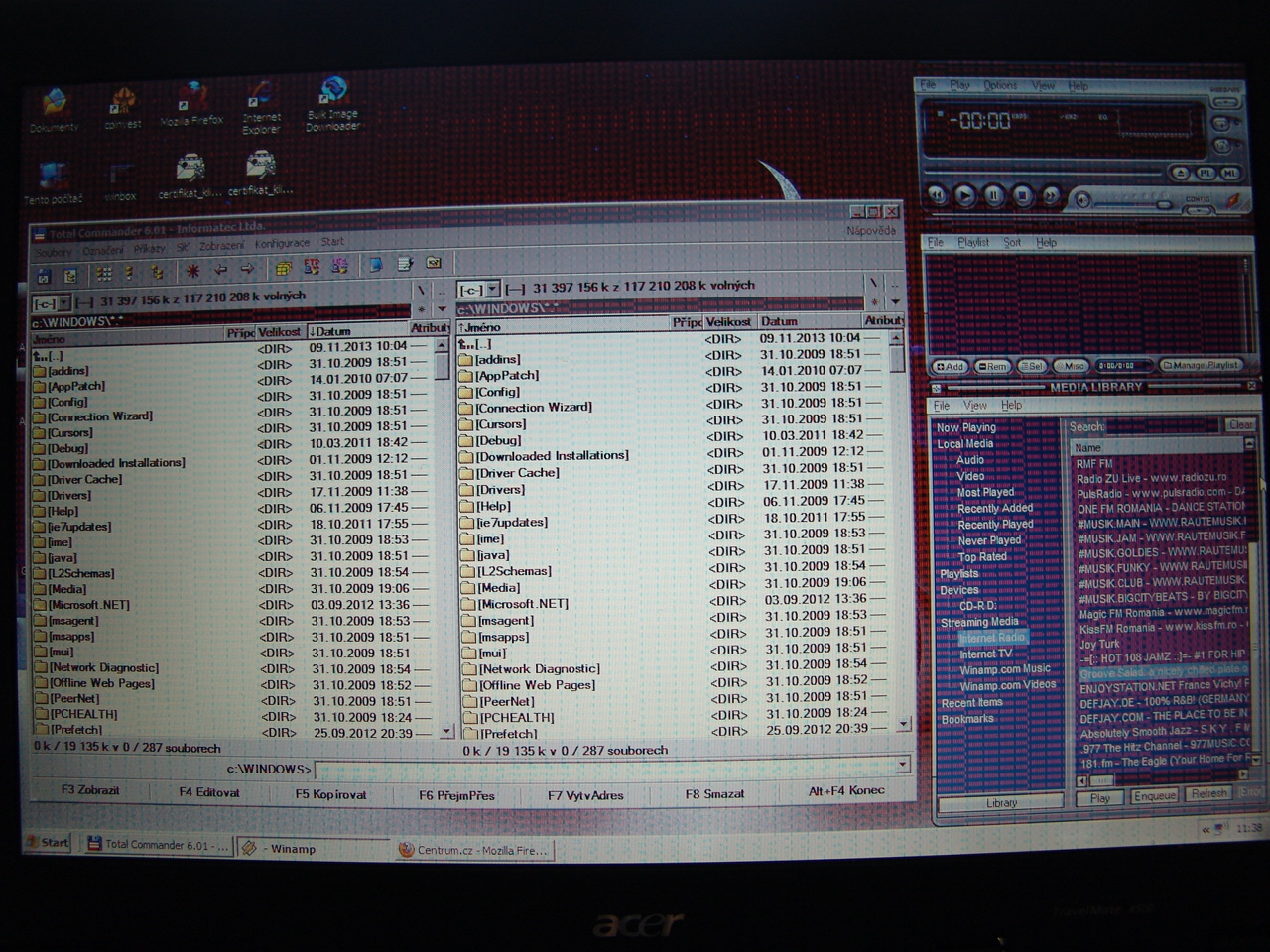Click the Winamp previous track button

938,195
